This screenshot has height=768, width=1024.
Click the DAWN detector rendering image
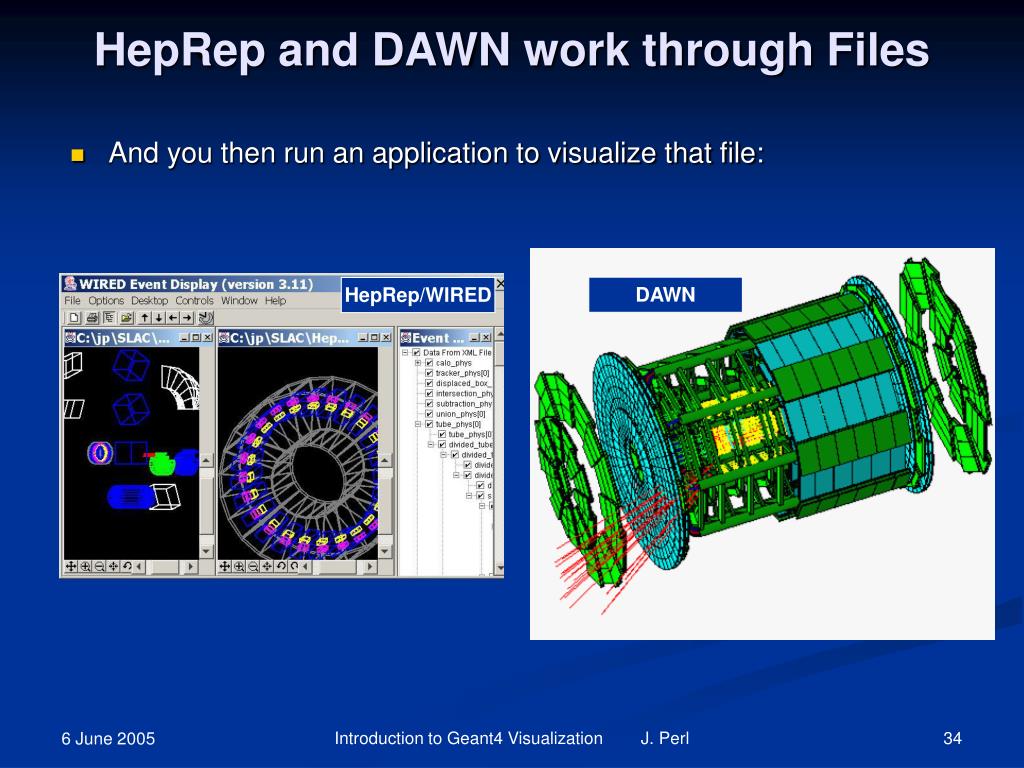coord(762,443)
